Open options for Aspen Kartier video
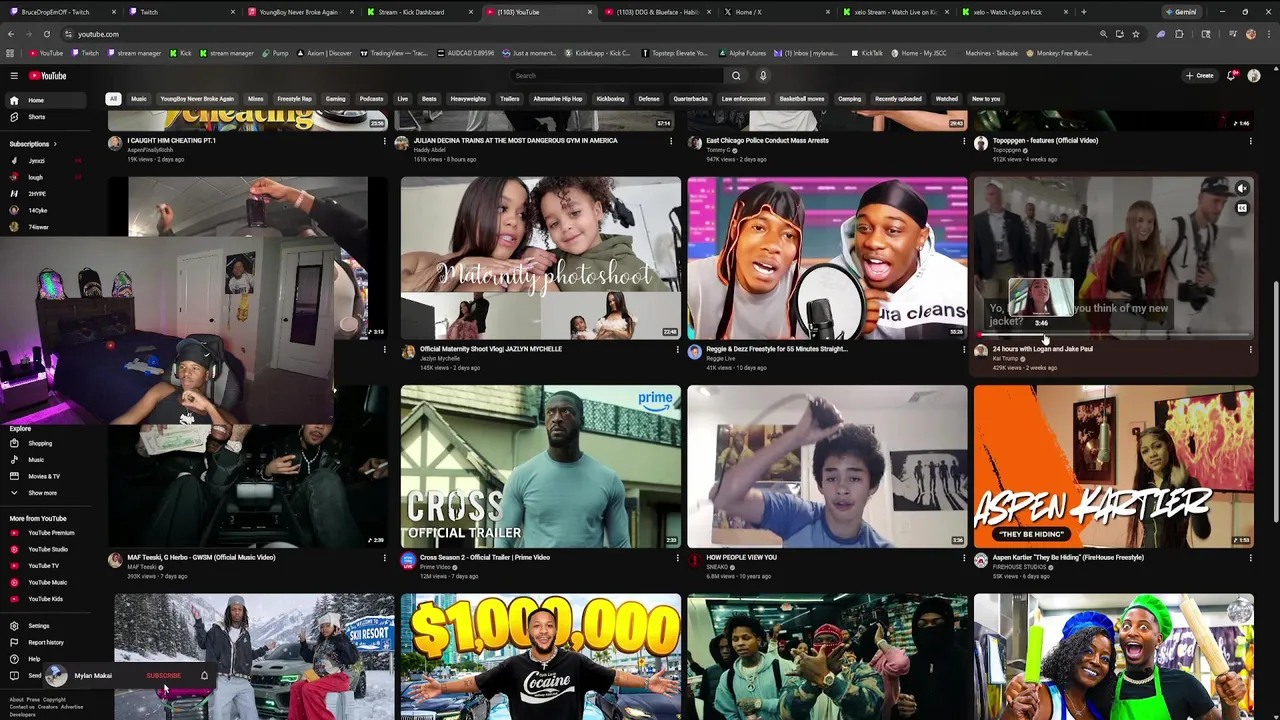 pyautogui.click(x=1250, y=558)
